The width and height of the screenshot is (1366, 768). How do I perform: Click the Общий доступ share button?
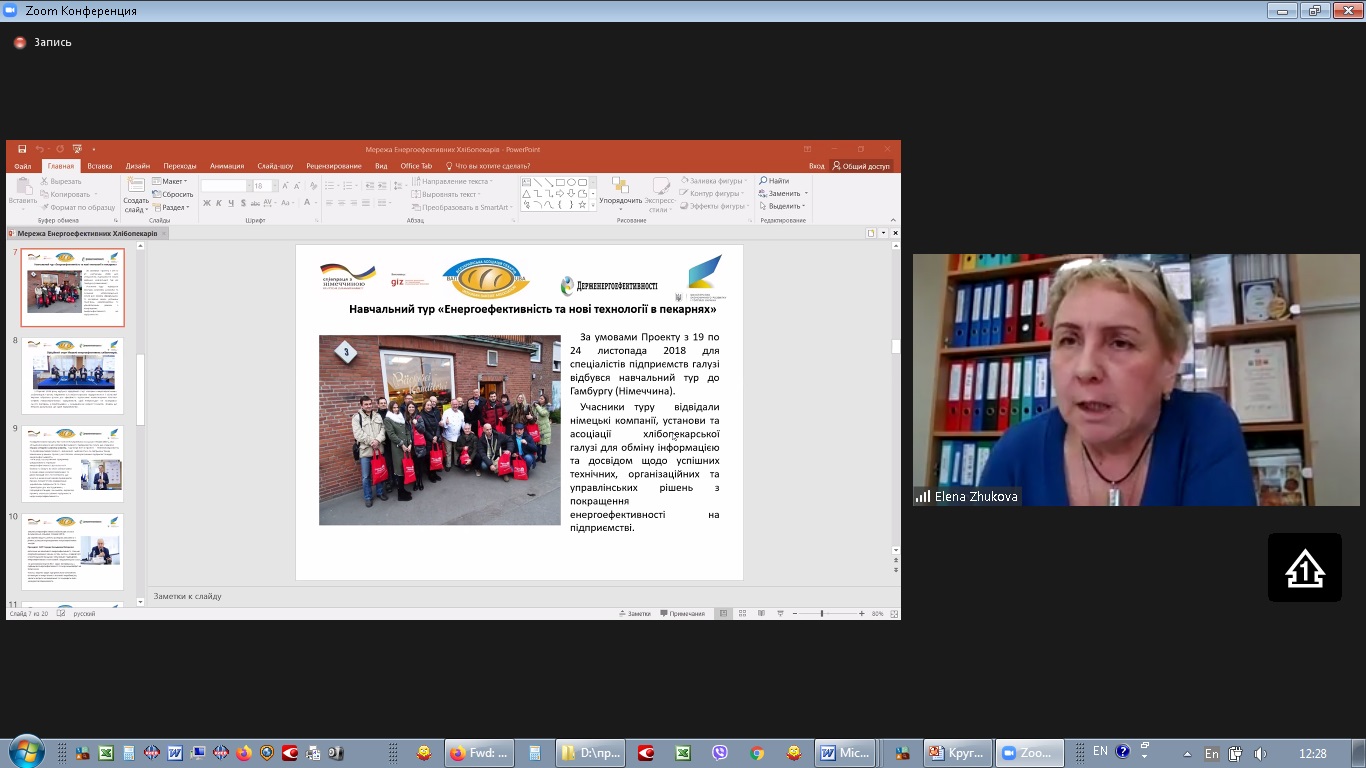[861, 166]
